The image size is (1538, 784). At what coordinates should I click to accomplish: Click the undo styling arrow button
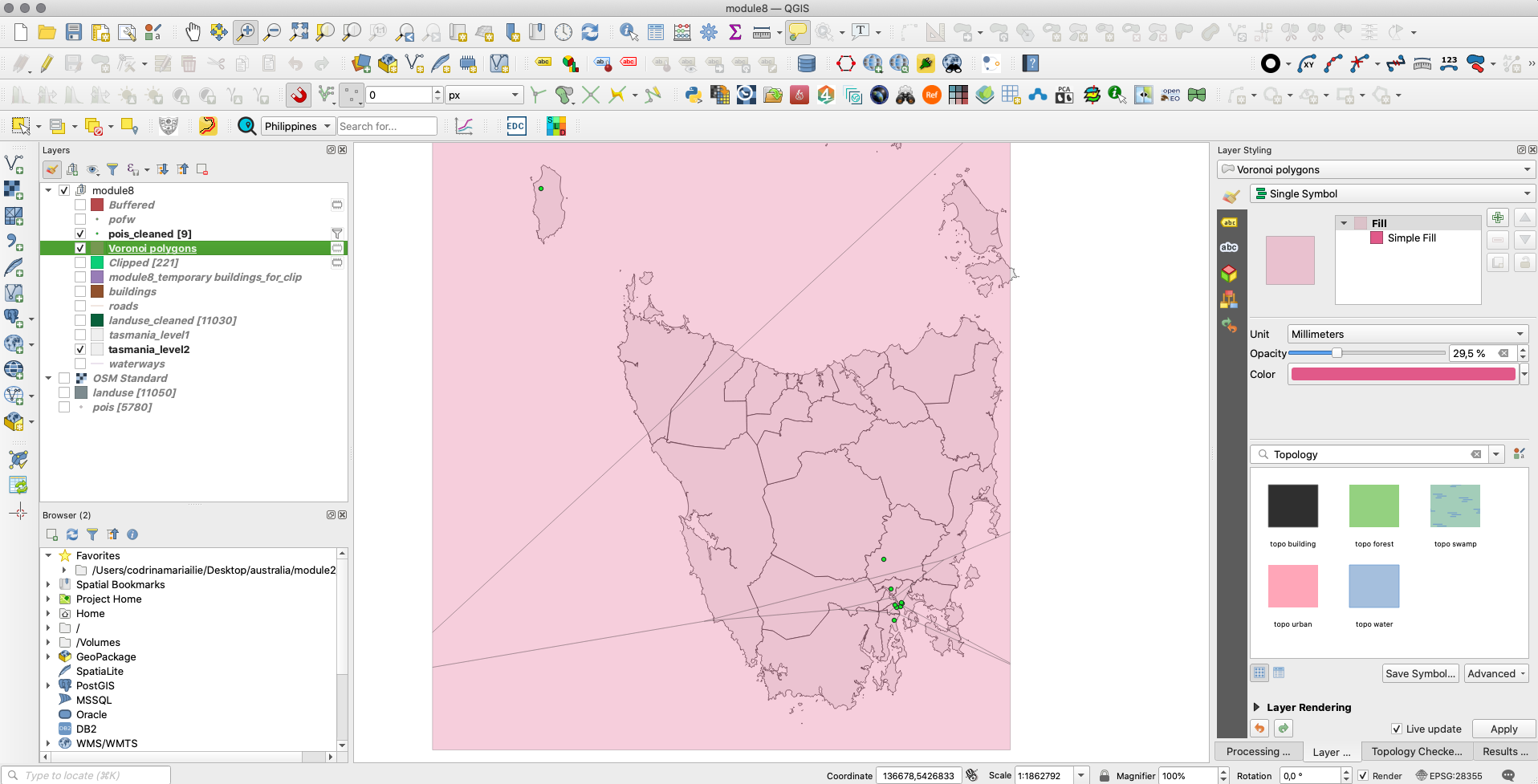pyautogui.click(x=1259, y=729)
